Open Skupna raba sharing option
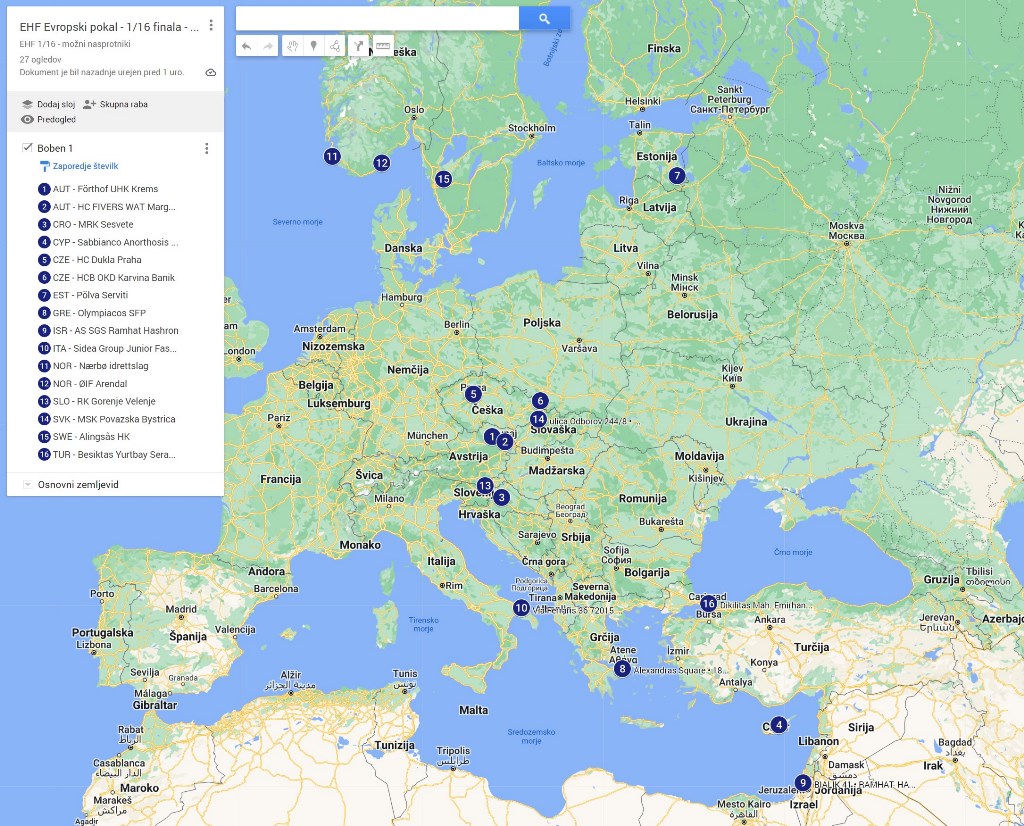Screen dimensions: 1024x826 click(x=116, y=104)
